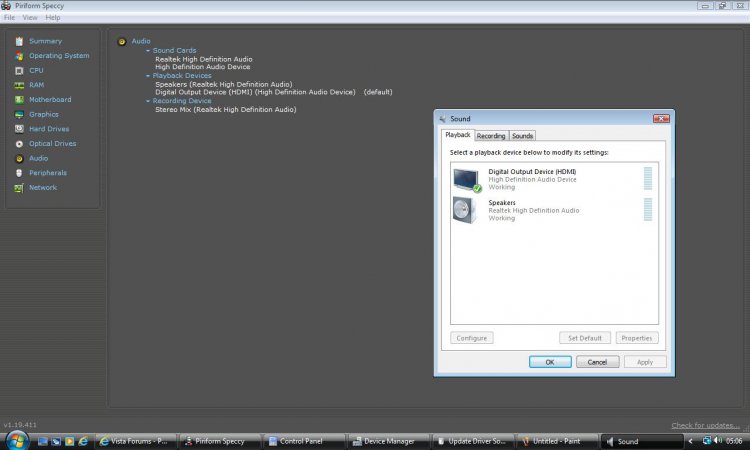
Task: Select the Operating System label
Action: click(x=59, y=55)
